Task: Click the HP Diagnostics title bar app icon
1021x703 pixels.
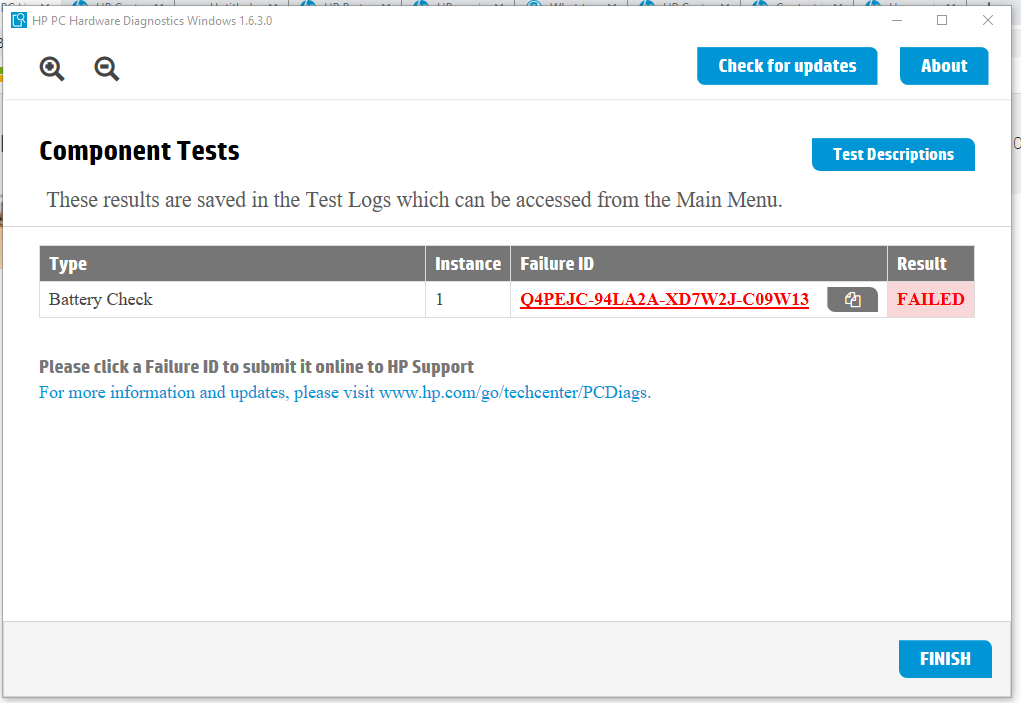Action: click(19, 20)
